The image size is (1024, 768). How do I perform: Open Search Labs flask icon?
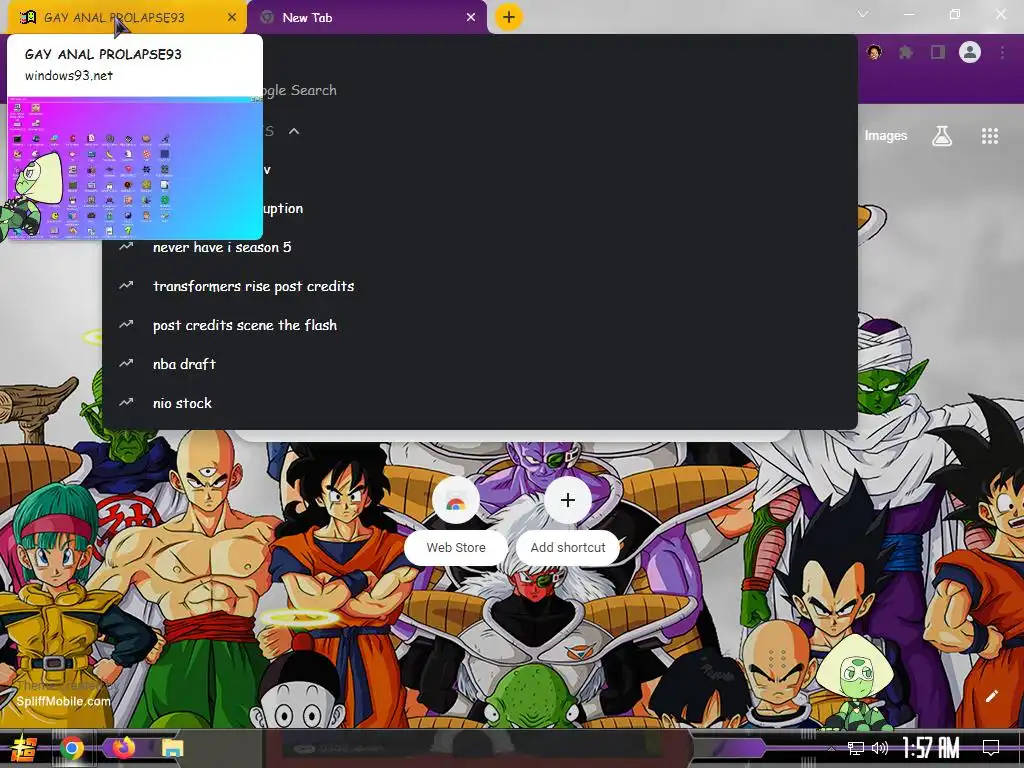point(942,136)
